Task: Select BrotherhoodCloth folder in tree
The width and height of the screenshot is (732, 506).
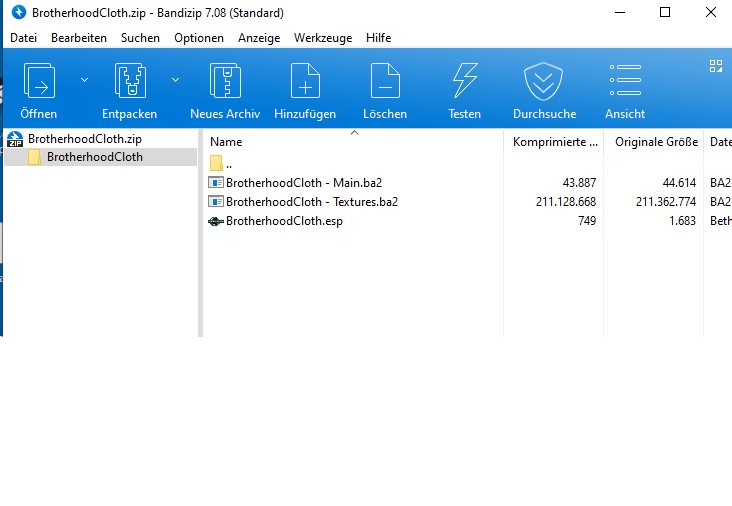Action: point(94,157)
